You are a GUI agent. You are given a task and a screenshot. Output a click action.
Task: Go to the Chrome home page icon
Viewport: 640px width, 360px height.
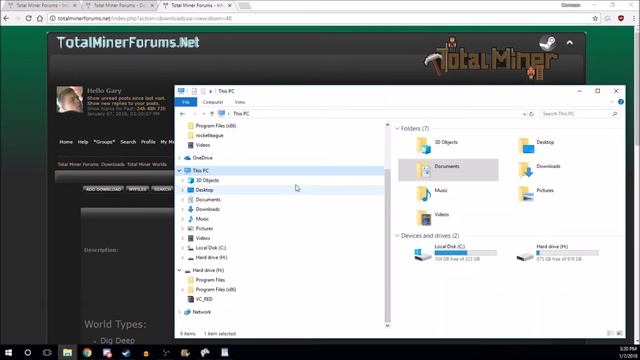pyautogui.click(x=40, y=18)
